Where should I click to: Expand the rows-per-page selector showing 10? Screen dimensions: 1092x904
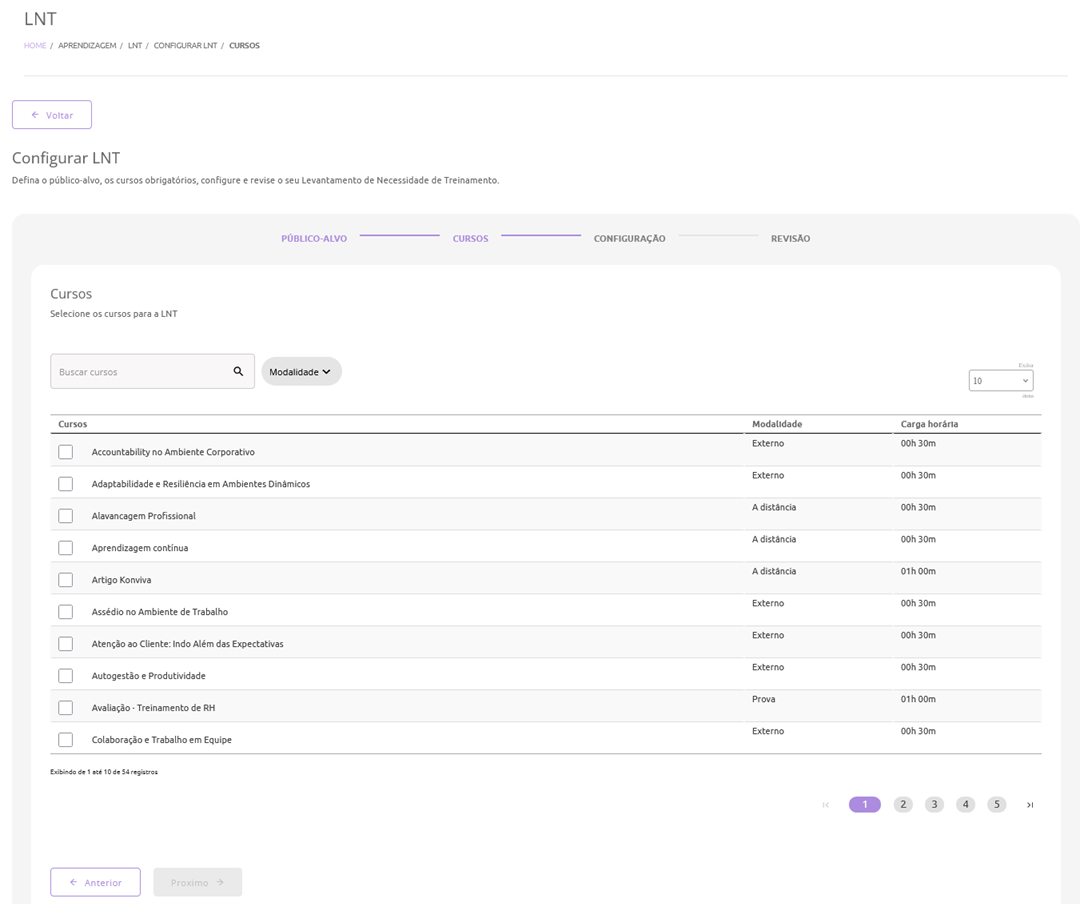[1000, 381]
